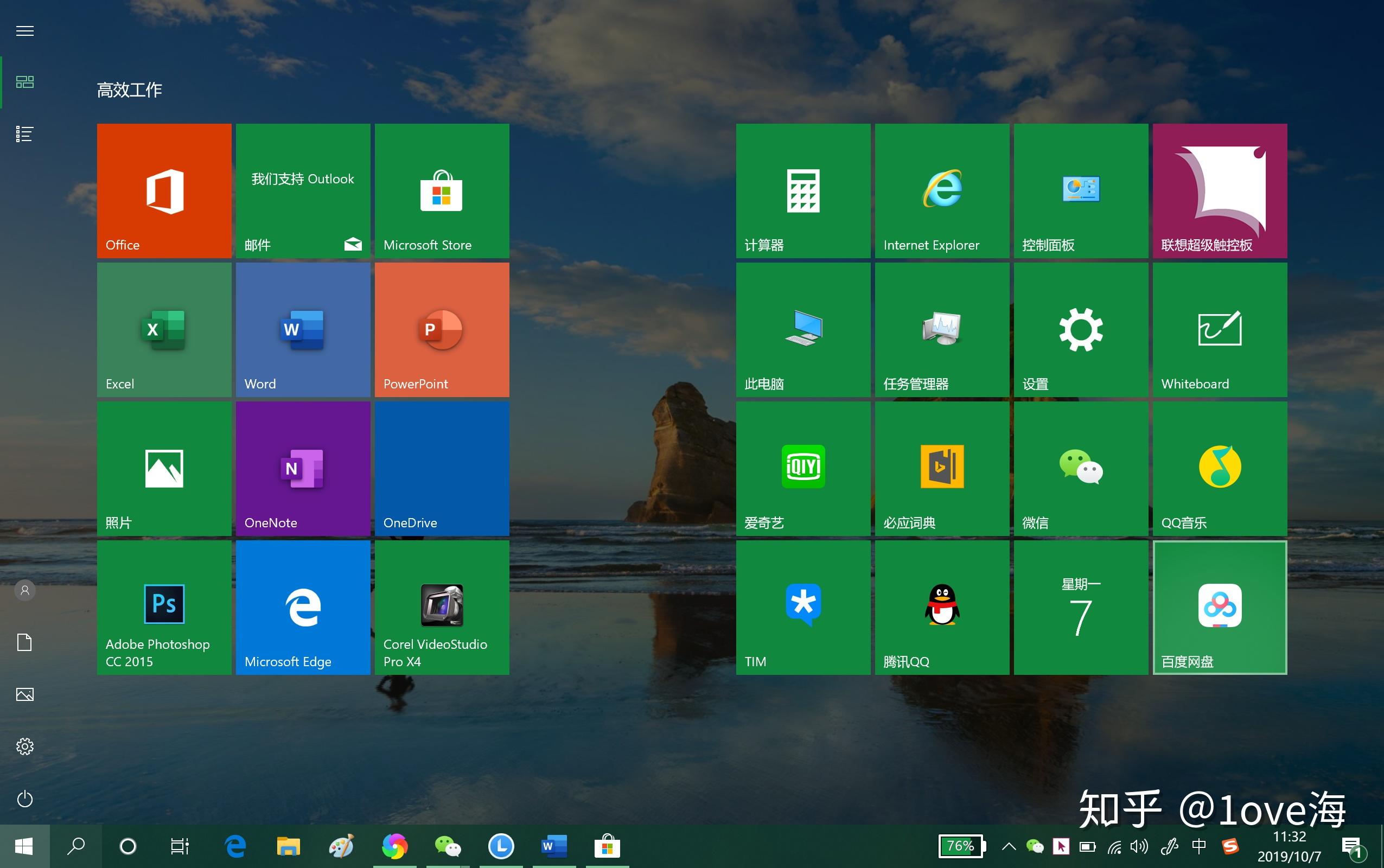The height and width of the screenshot is (868, 1384).
Task: Open Windows Ink pen tray icon
Action: pos(1169,846)
